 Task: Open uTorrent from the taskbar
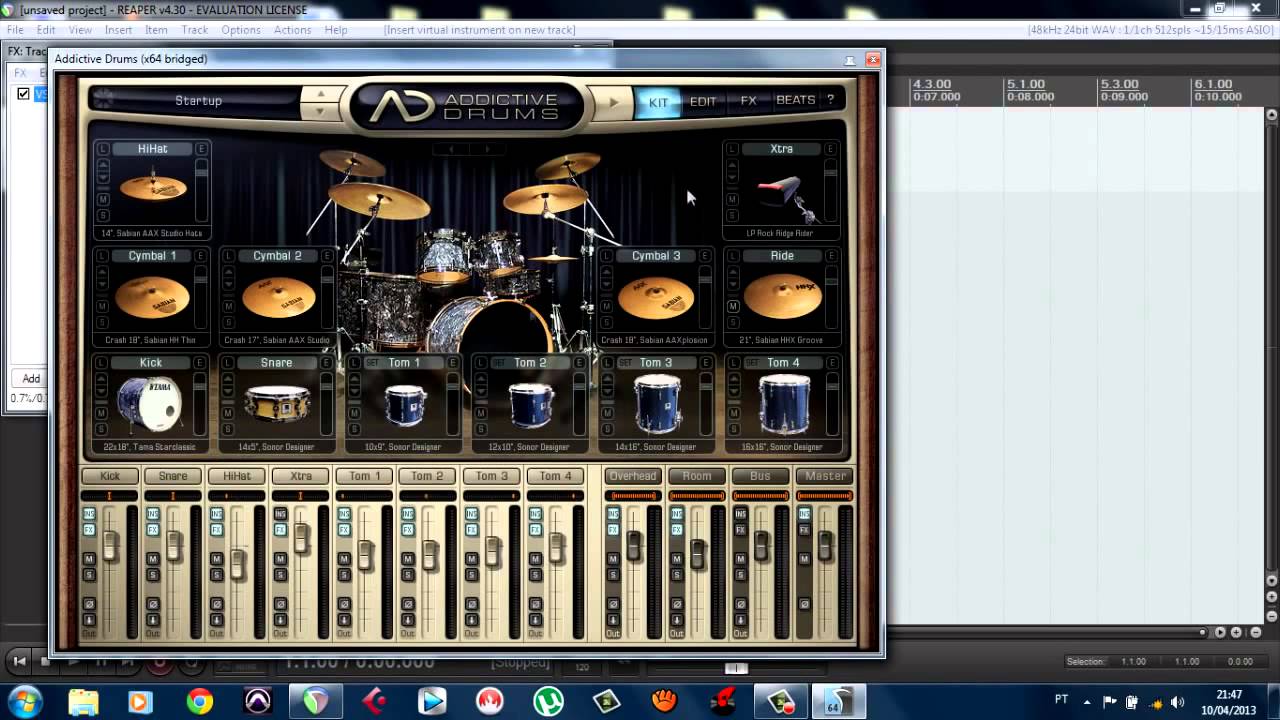tap(548, 702)
